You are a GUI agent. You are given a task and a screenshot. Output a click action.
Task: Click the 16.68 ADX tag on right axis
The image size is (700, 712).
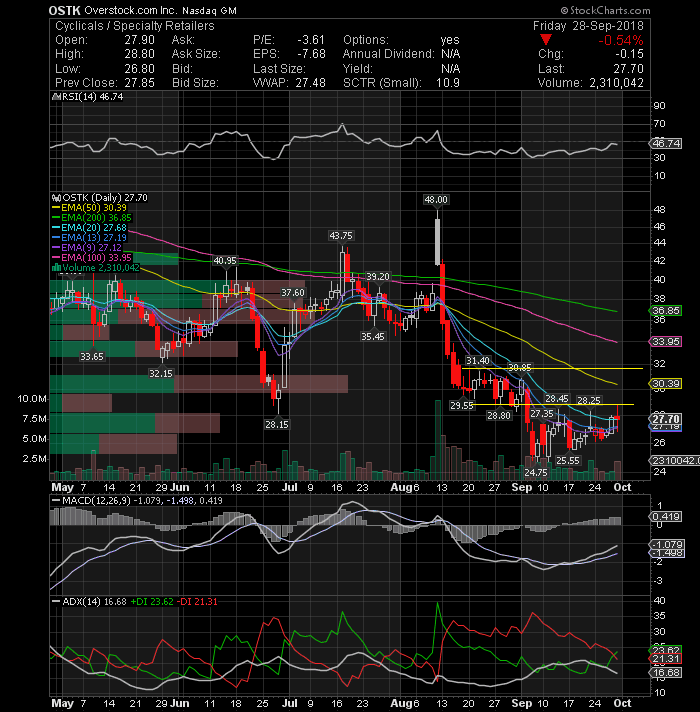pos(666,672)
